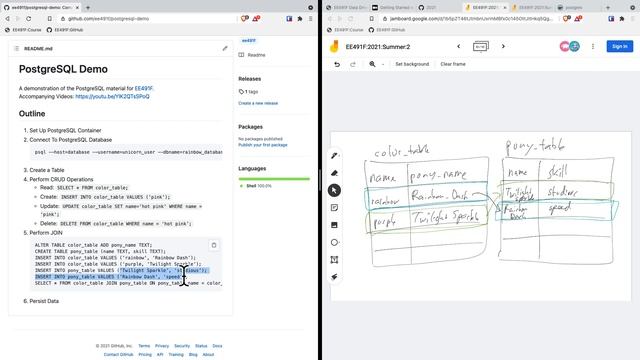Open the 1 tags link under Releases
Screen dimensions: 640x360
pyautogui.click(x=248, y=91)
